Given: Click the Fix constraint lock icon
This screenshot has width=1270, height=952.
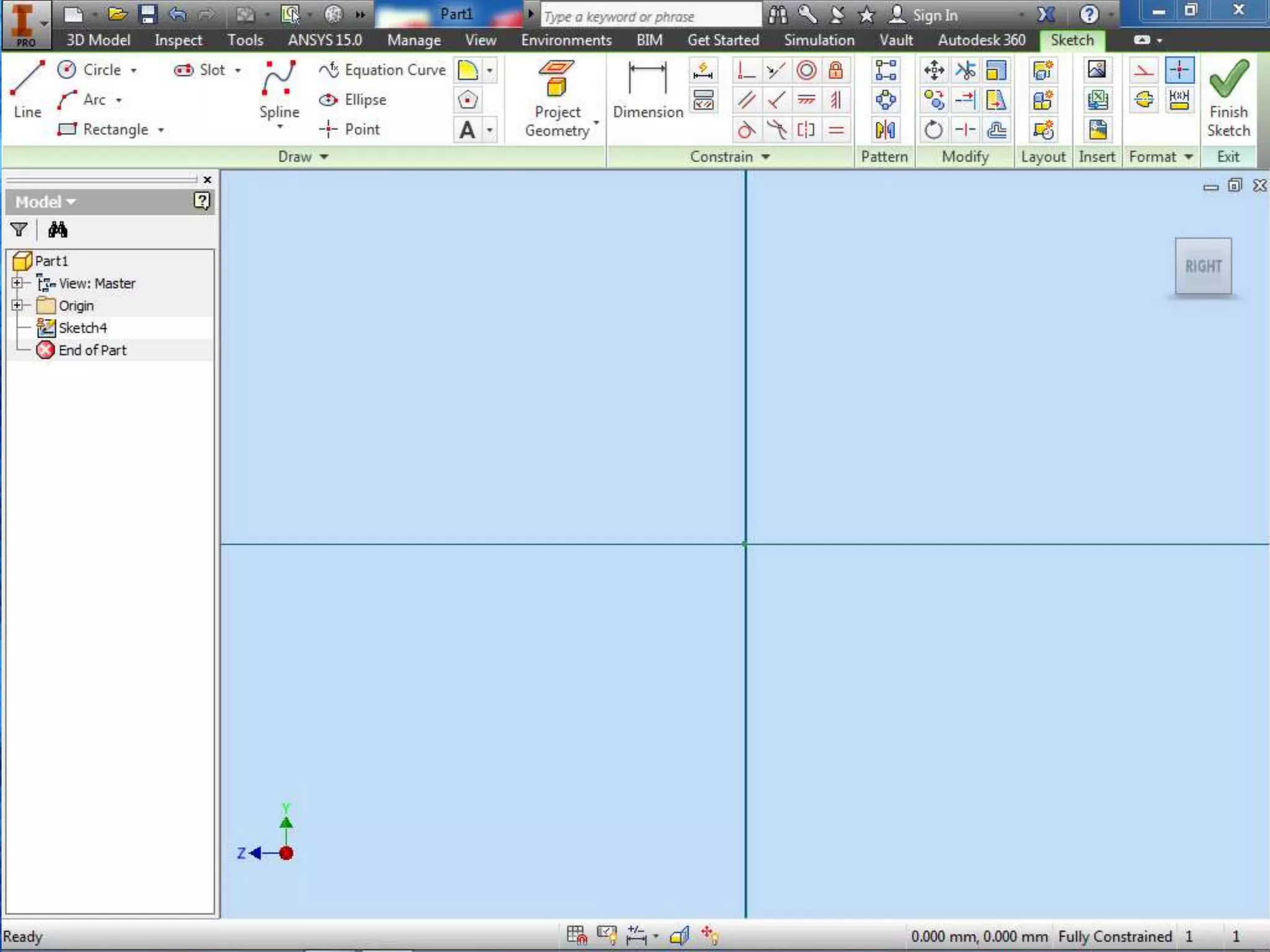Looking at the screenshot, I should tap(836, 70).
